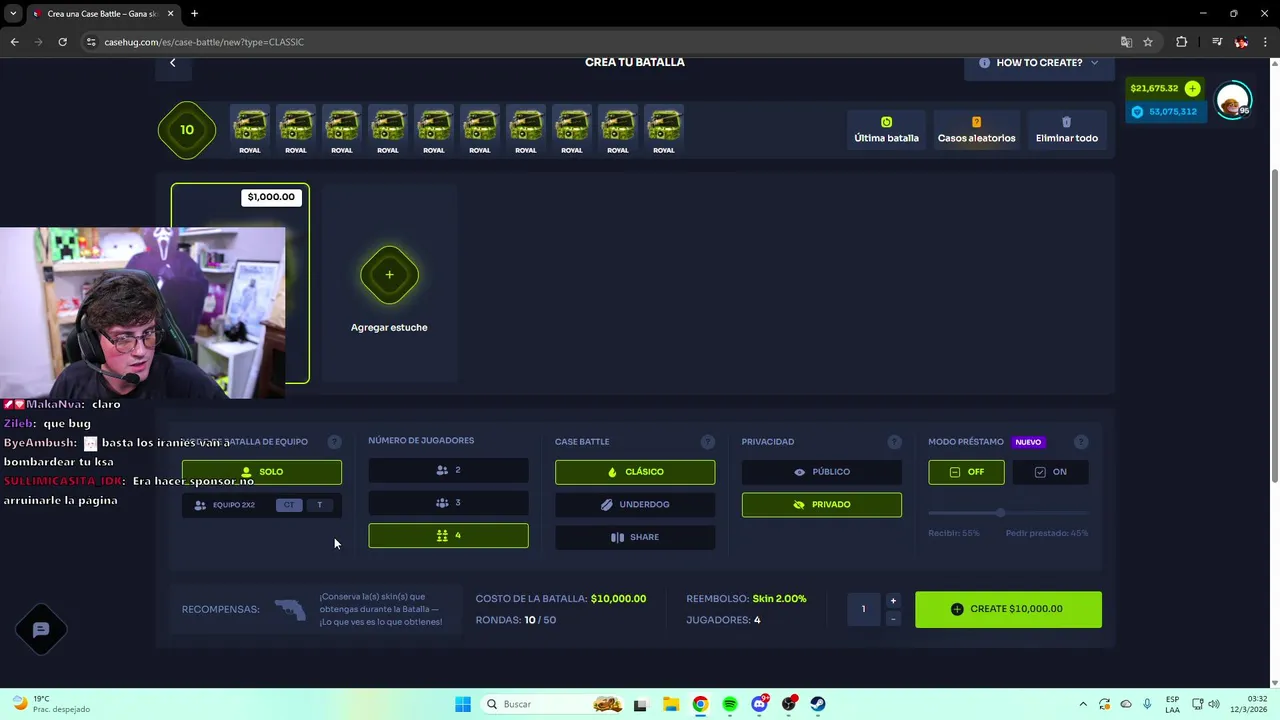The height and width of the screenshot is (720, 1280).
Task: Open help icon for team battle mode section
Action: pyautogui.click(x=334, y=442)
